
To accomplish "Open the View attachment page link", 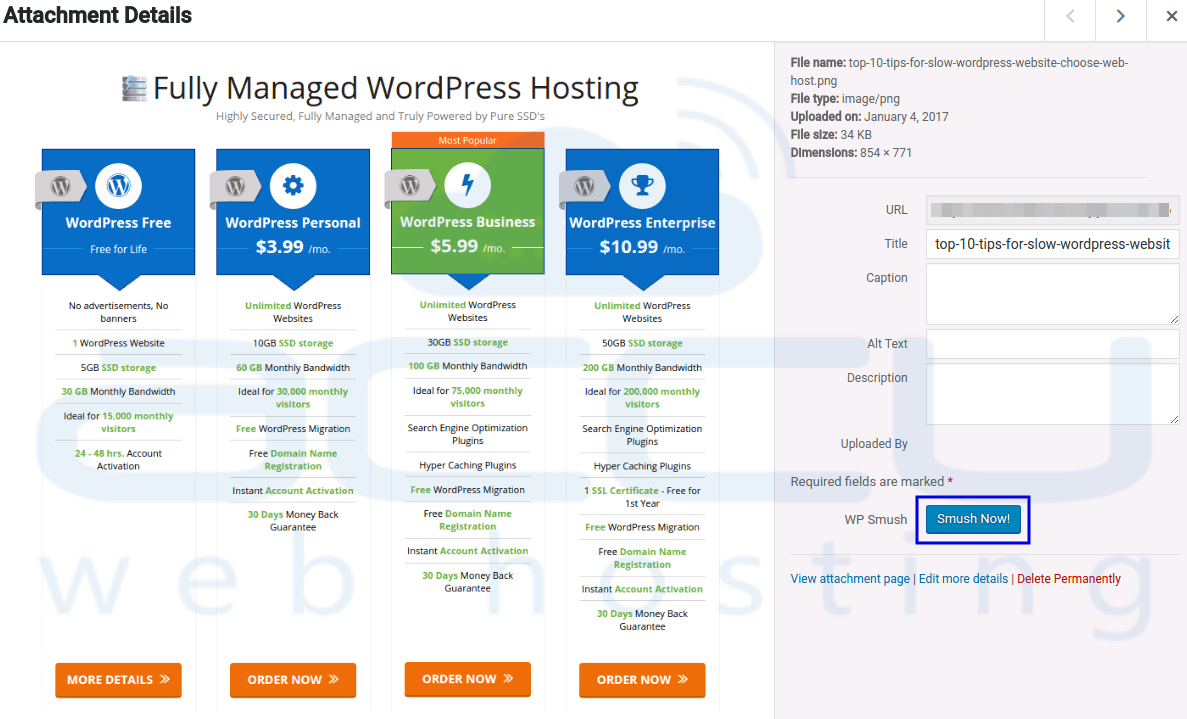I will [850, 579].
